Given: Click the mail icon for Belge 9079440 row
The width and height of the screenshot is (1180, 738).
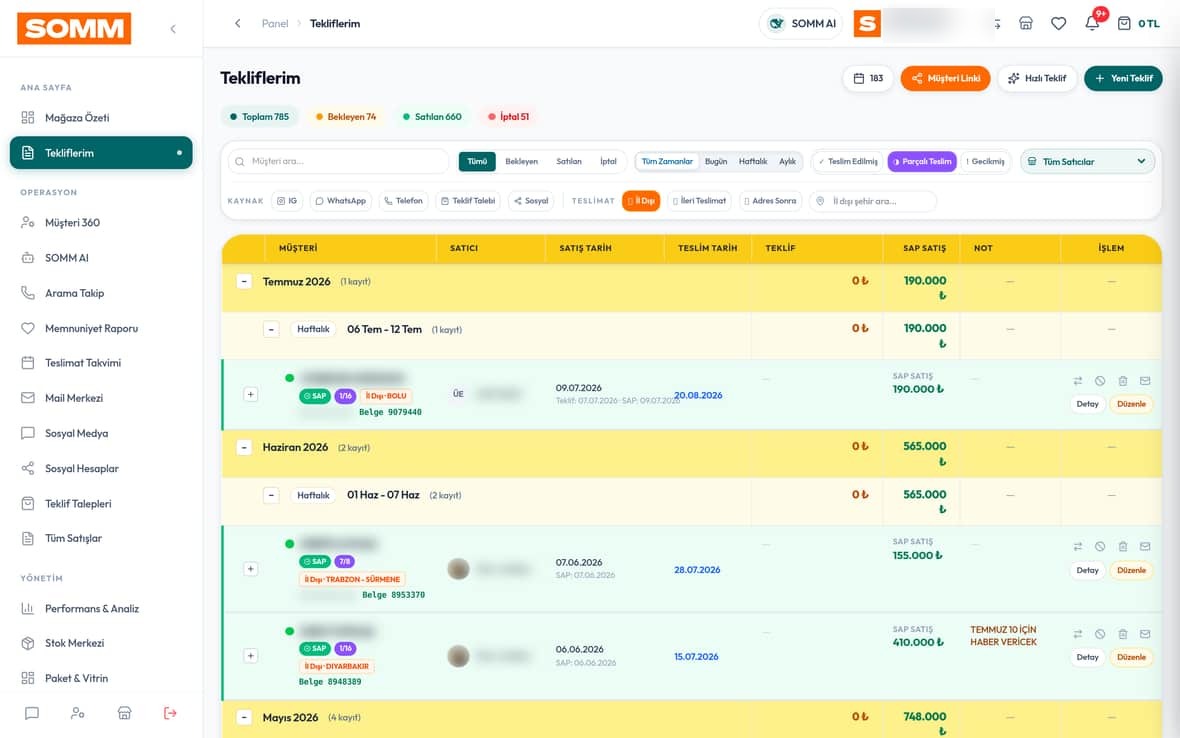Looking at the screenshot, I should point(1145,381).
